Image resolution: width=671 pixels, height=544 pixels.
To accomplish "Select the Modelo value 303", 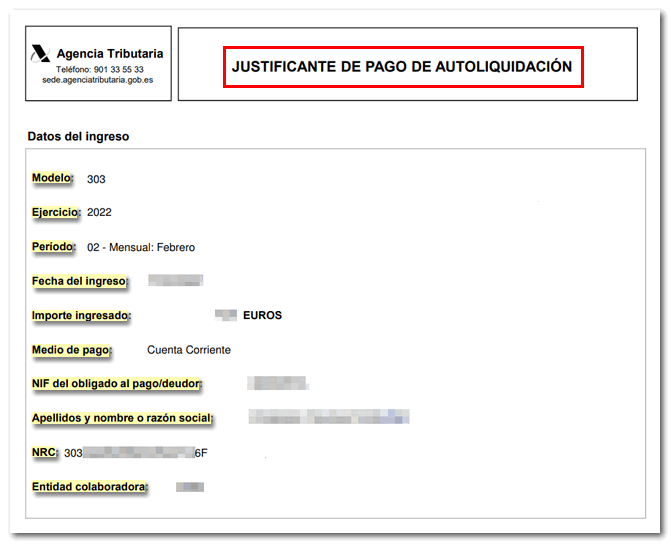I will pos(96,179).
